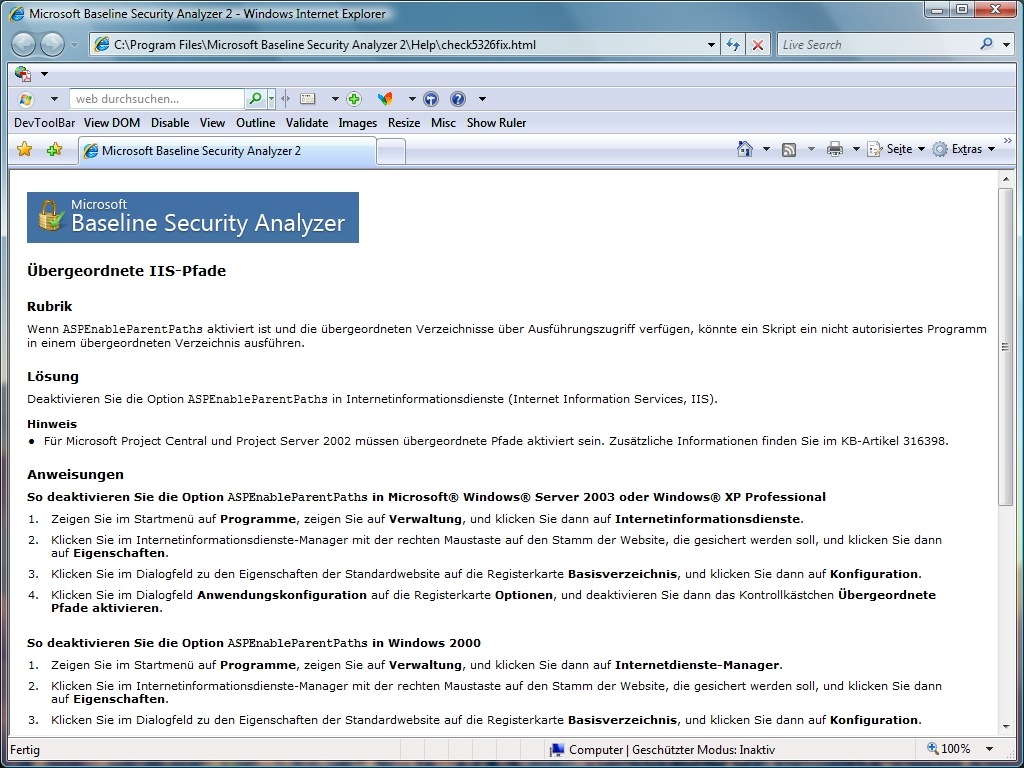Screen dimensions: 1024x768
Task: Click the green magnifier web search button
Action: pos(256,99)
